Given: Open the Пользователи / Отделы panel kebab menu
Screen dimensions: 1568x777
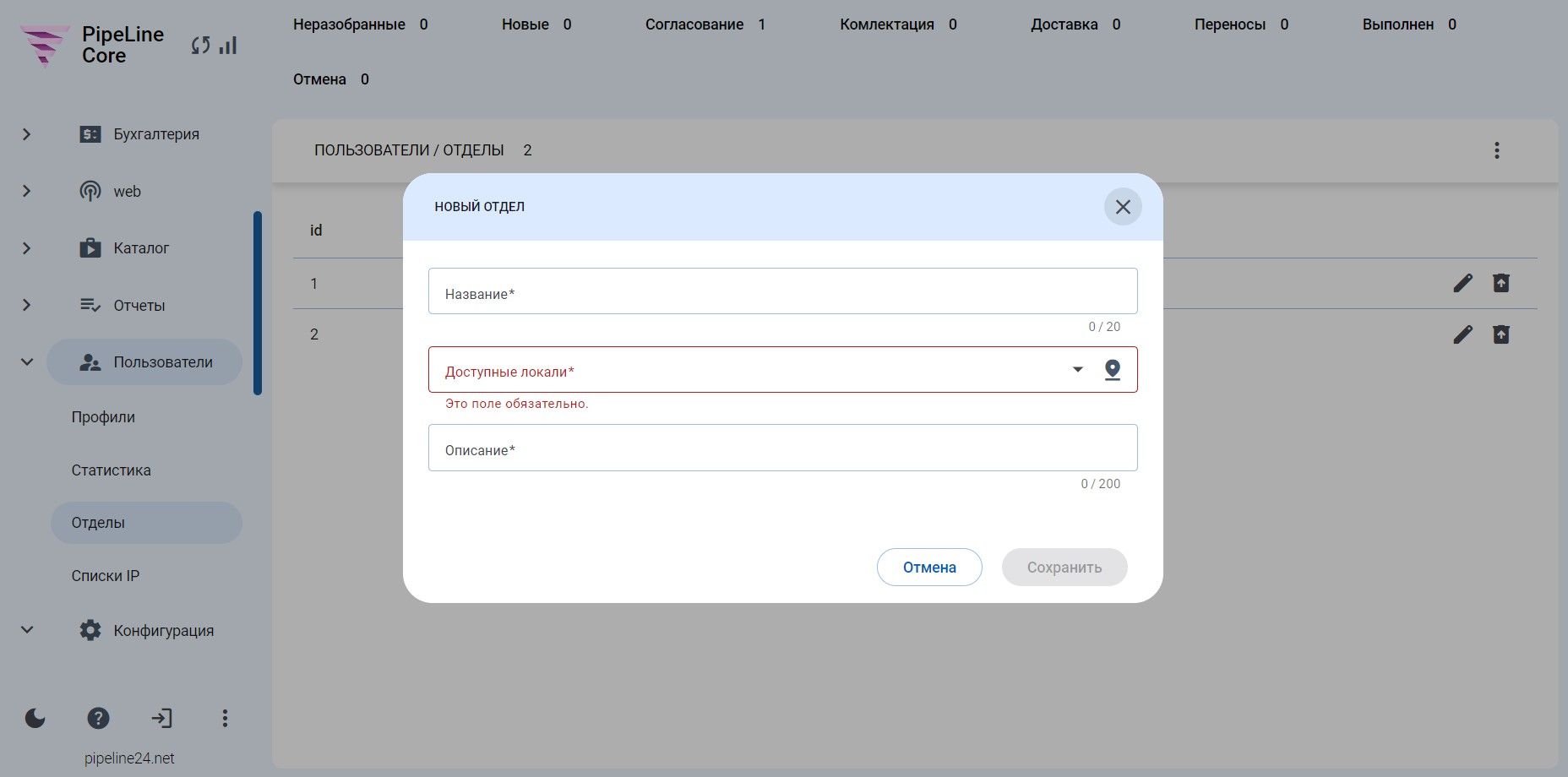Looking at the screenshot, I should tap(1497, 150).
